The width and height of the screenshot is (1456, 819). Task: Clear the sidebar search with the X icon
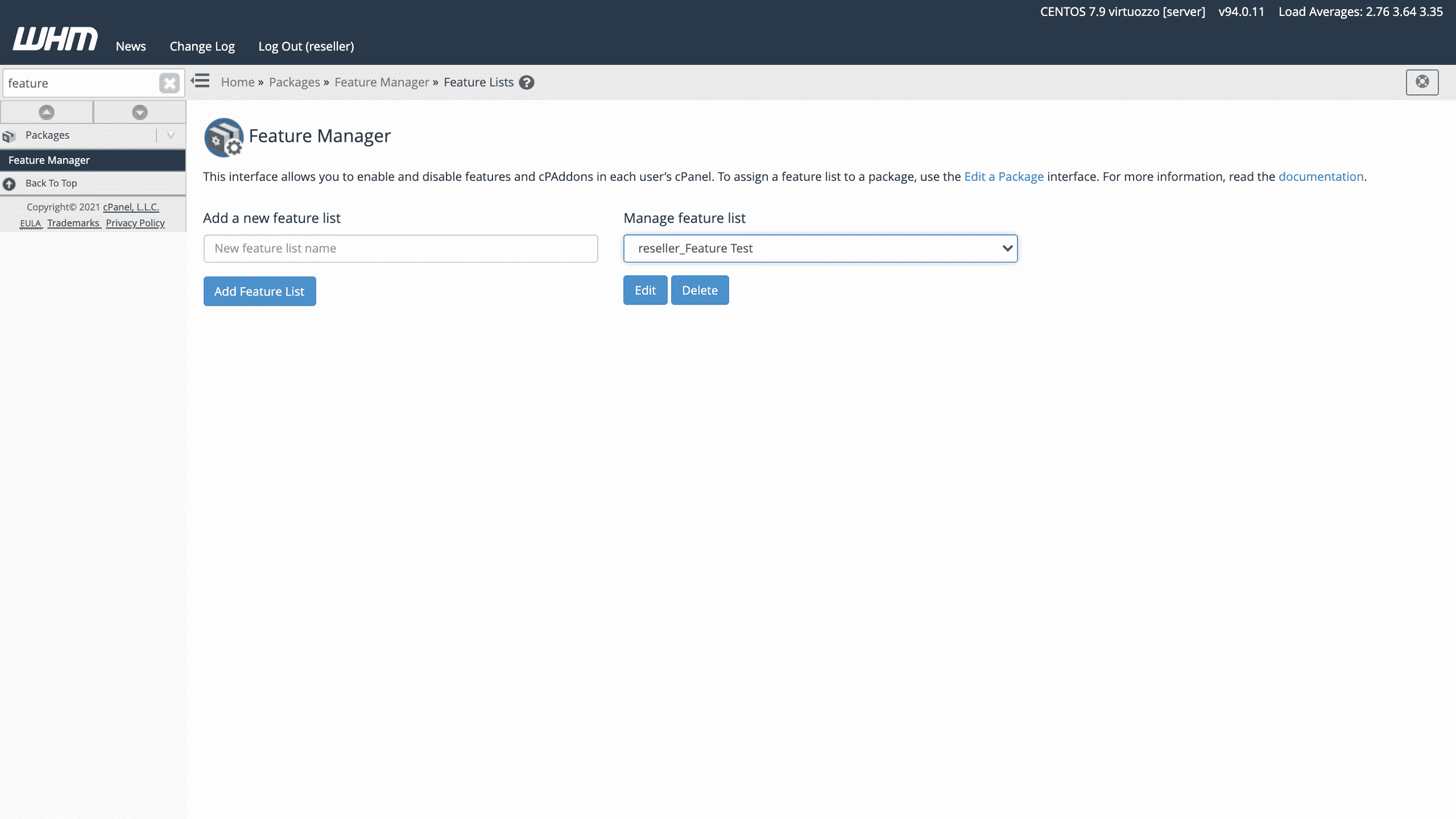(x=169, y=84)
